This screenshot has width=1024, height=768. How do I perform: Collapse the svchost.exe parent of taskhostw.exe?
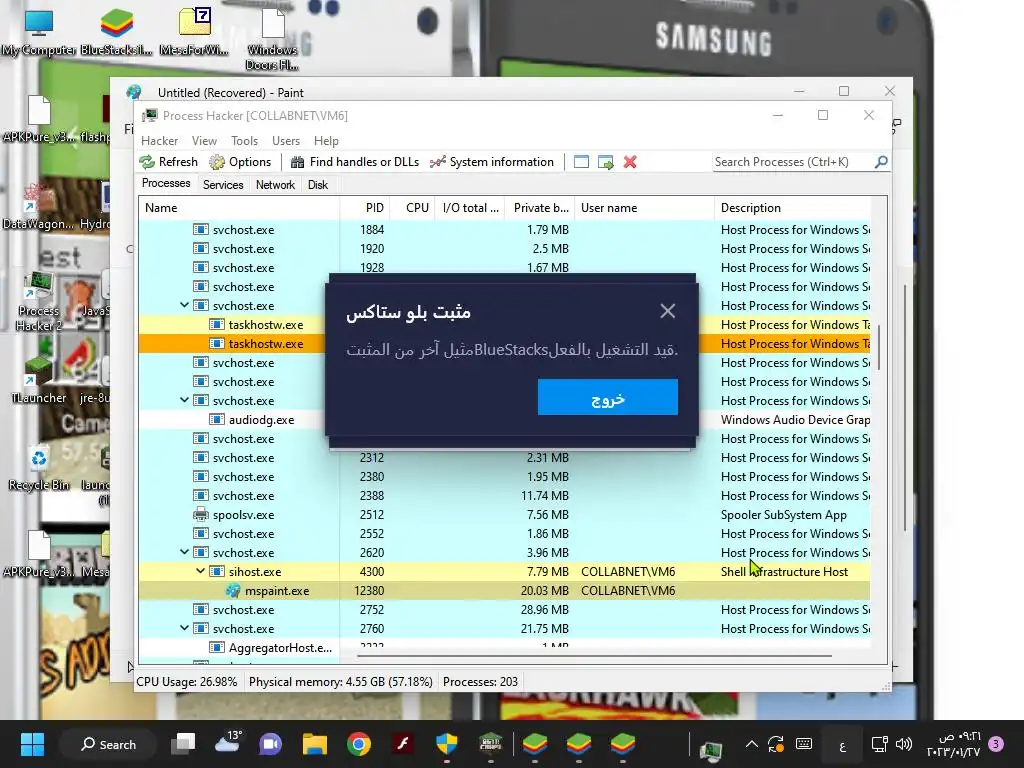185,305
